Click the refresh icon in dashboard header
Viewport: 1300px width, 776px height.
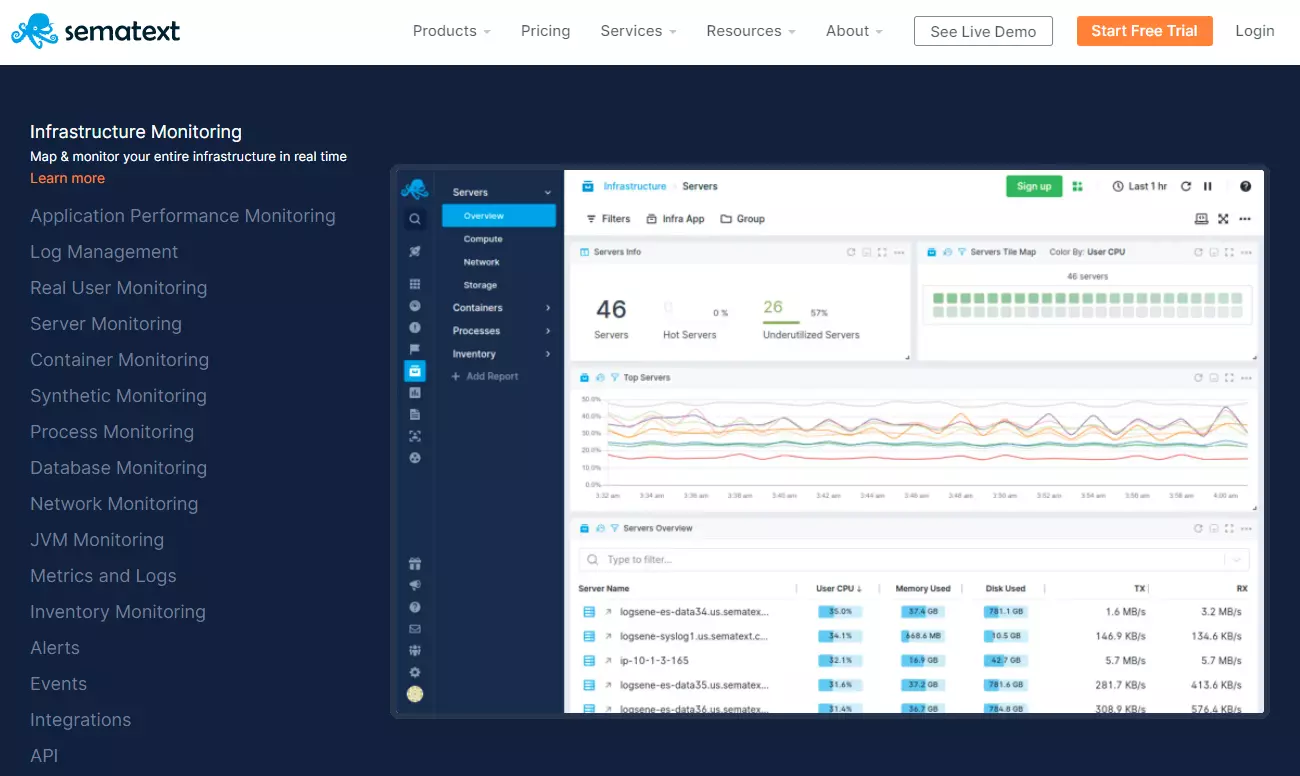[x=1186, y=186]
